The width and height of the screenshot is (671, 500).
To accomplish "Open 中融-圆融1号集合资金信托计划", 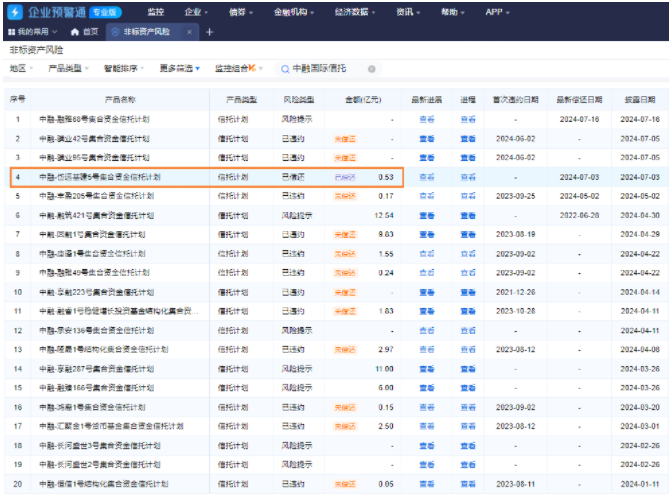I will (x=92, y=235).
